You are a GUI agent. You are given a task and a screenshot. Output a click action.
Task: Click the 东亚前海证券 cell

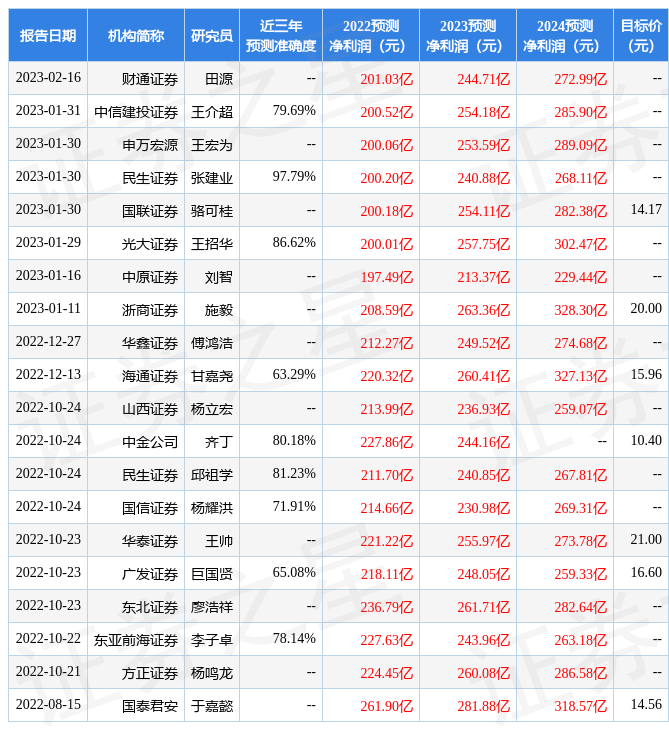[x=136, y=641]
